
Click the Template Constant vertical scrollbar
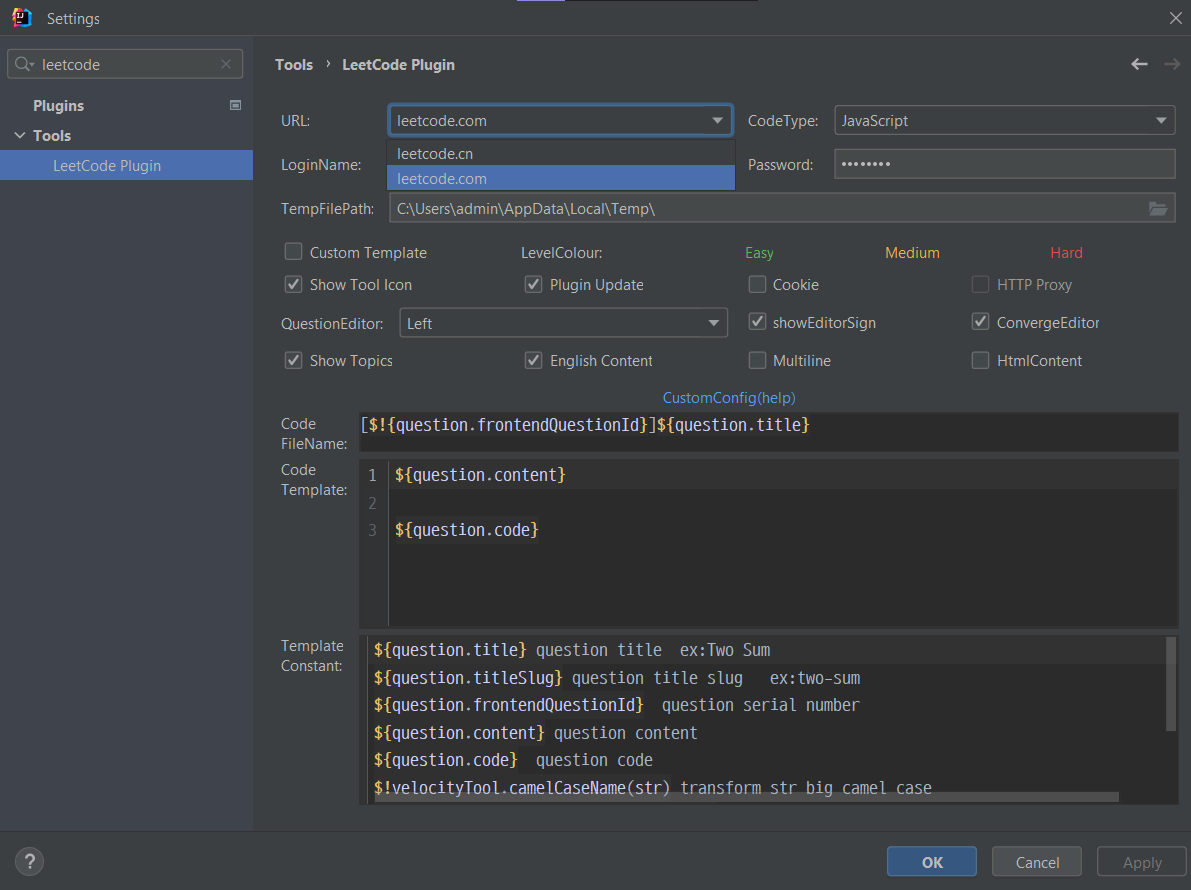click(1170, 683)
